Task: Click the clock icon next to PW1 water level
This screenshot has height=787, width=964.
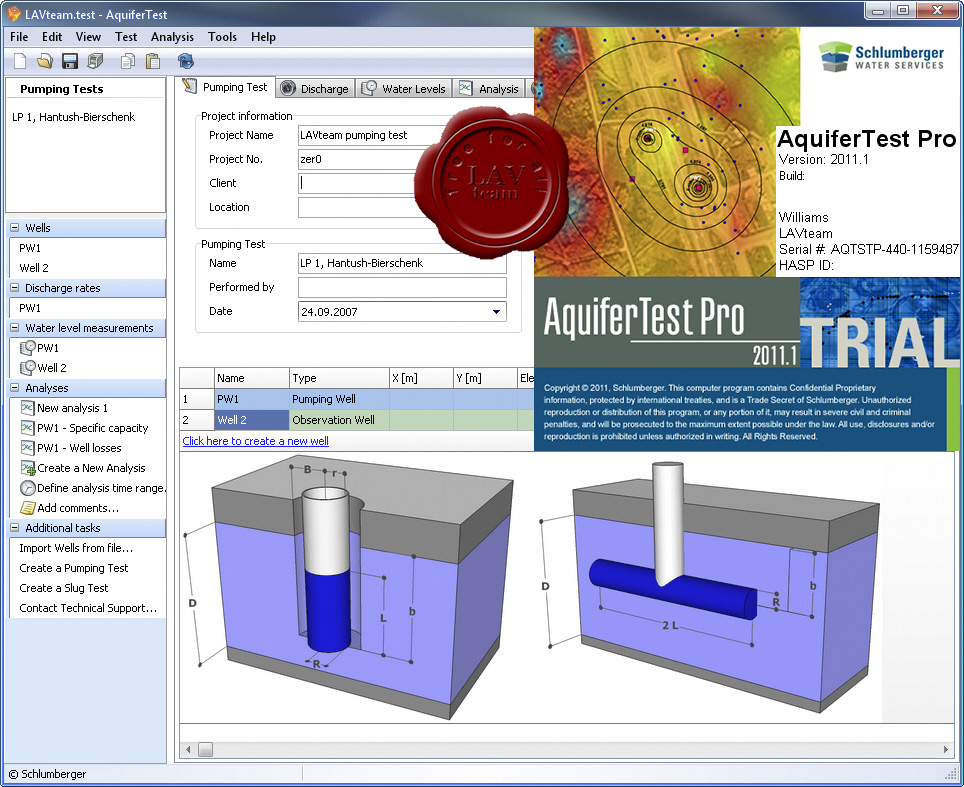Action: 28,347
